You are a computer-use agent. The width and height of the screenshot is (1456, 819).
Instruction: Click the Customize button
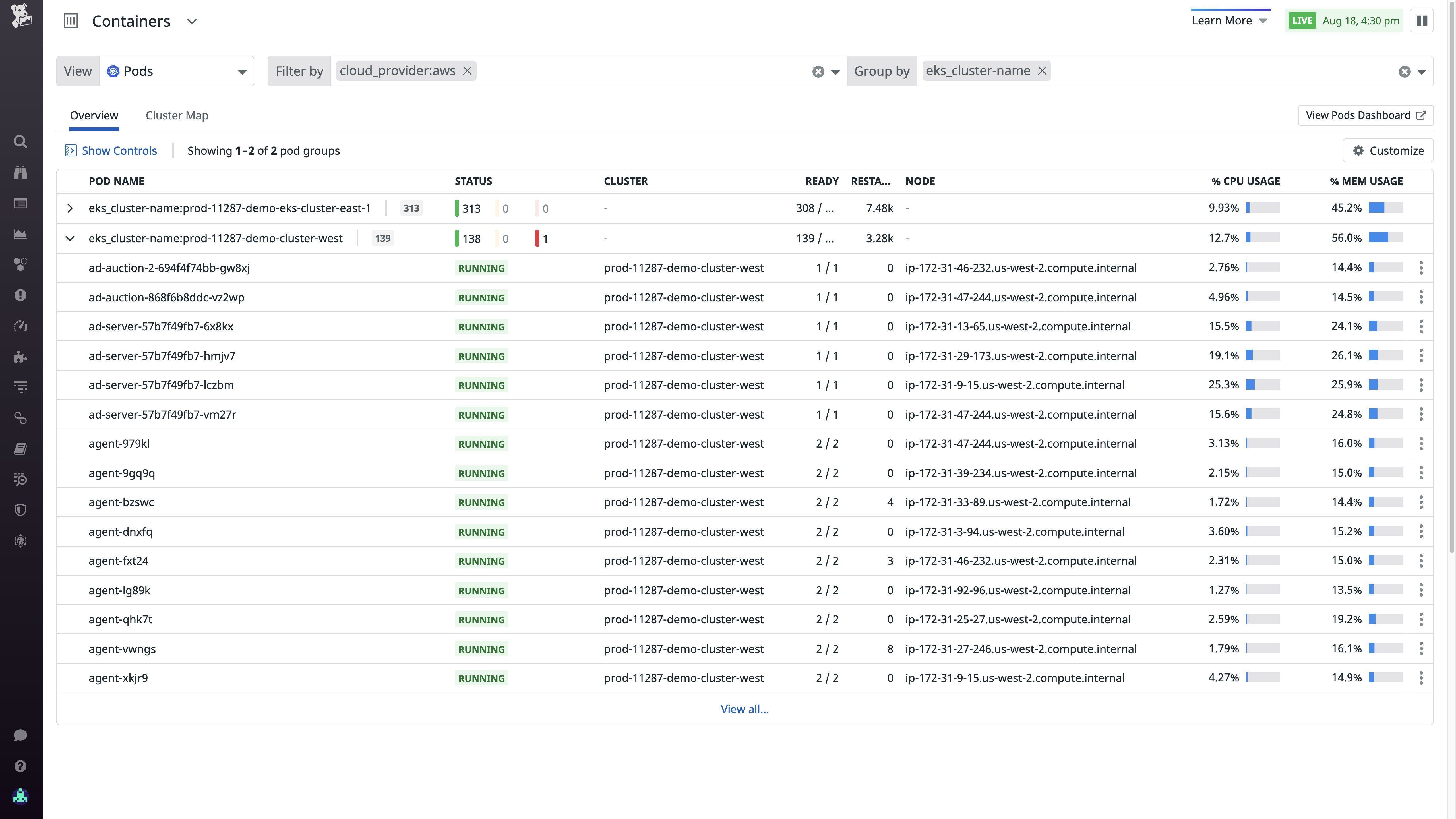1388,150
